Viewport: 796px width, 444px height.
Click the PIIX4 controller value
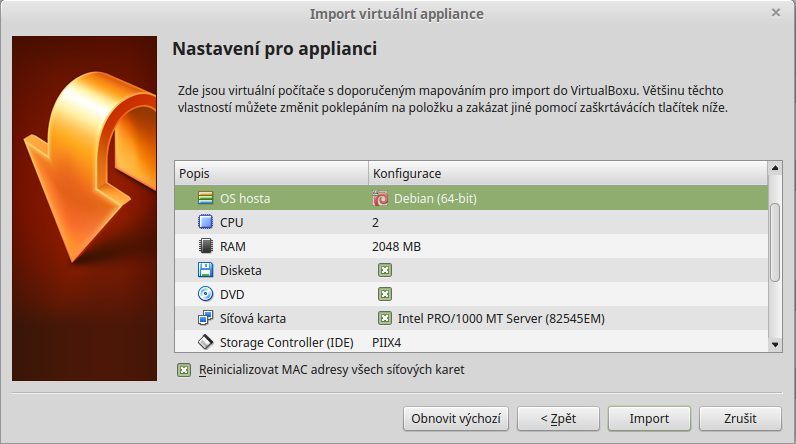pyautogui.click(x=386, y=343)
